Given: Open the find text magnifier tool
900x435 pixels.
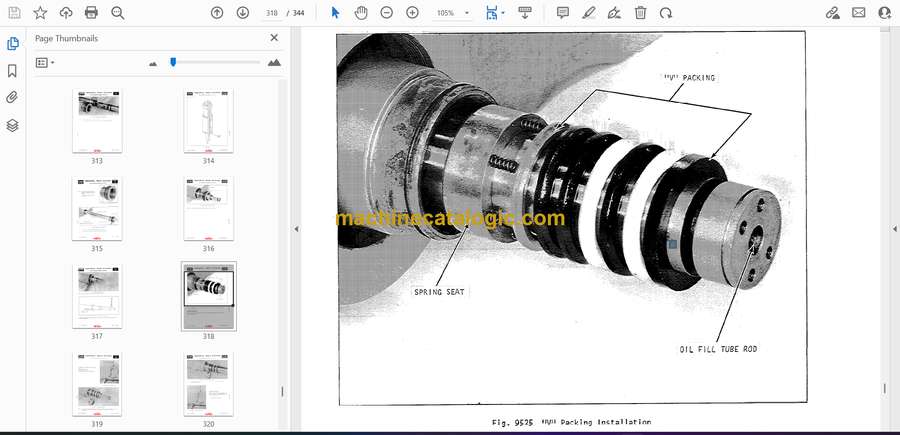Looking at the screenshot, I should click(118, 13).
